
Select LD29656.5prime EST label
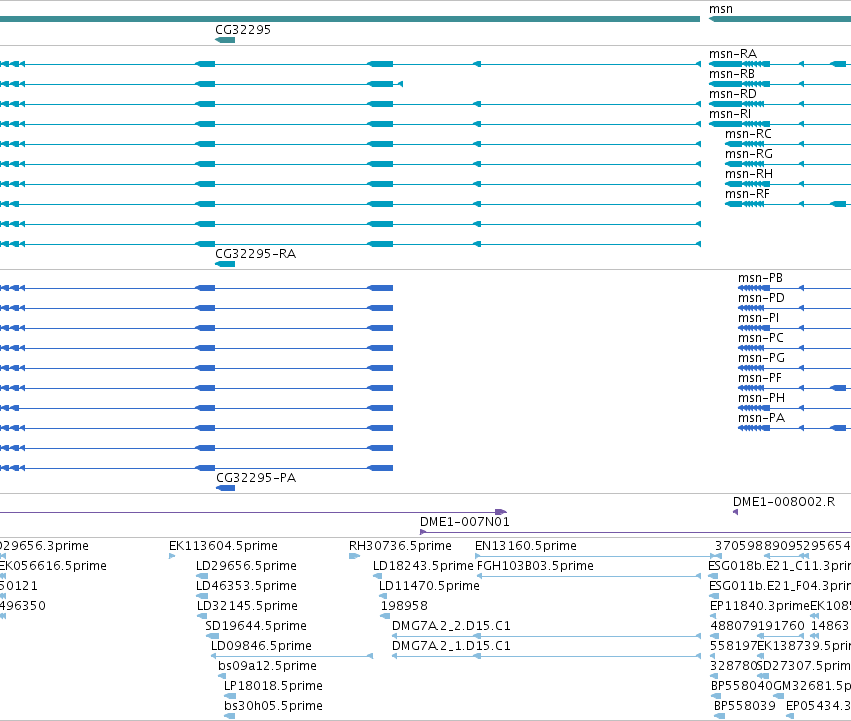pos(246,566)
